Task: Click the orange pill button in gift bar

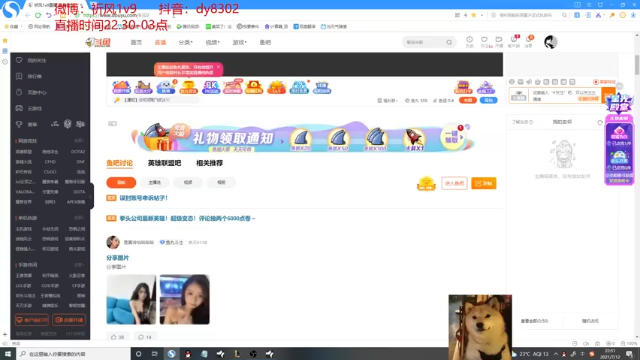Action: tap(468, 100)
